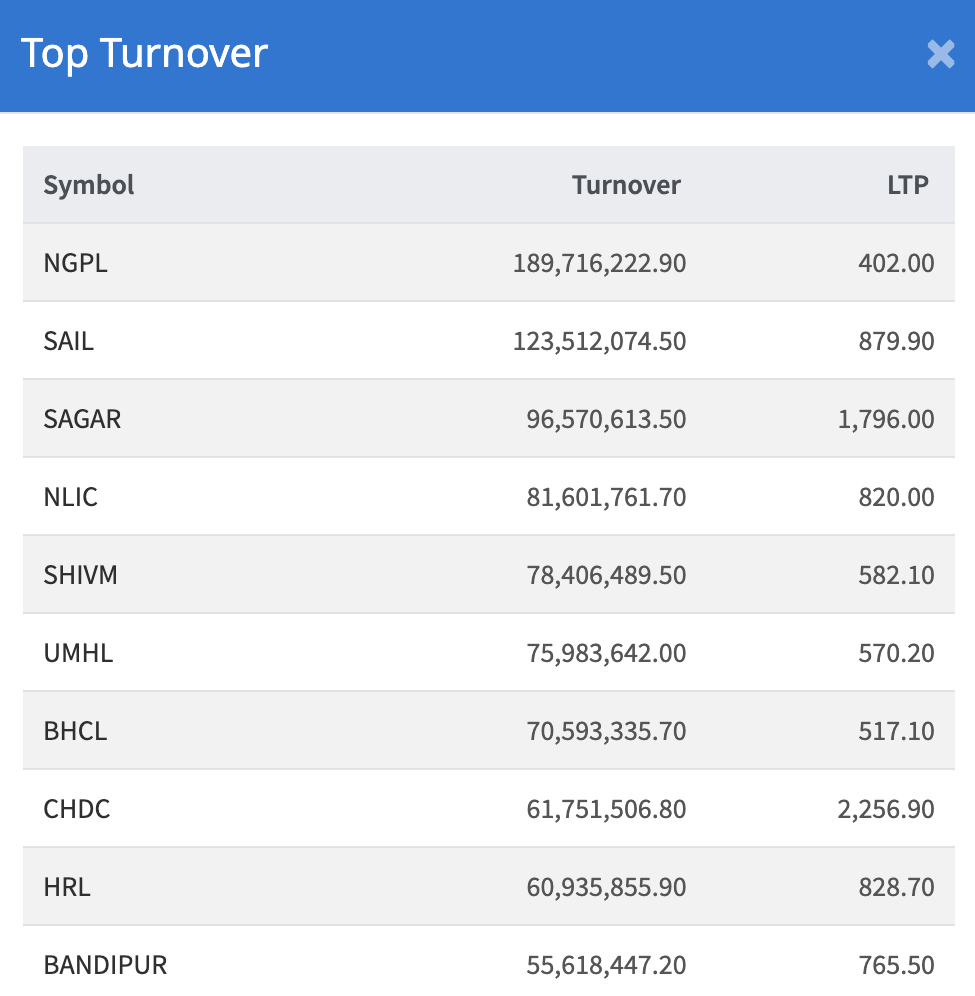Select SAIL turnover 123,512,074.50

pos(600,341)
